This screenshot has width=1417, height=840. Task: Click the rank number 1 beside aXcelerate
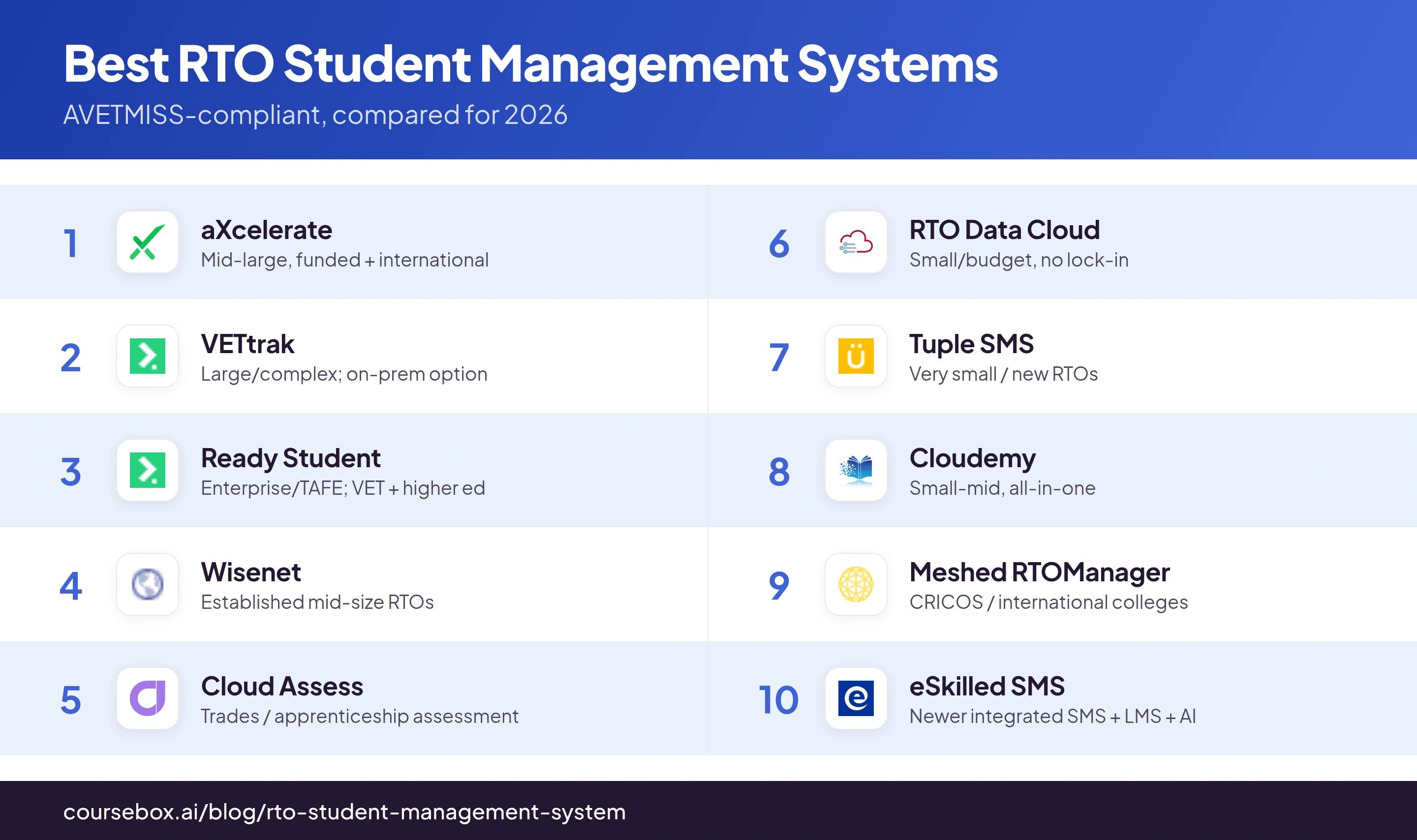click(x=70, y=243)
